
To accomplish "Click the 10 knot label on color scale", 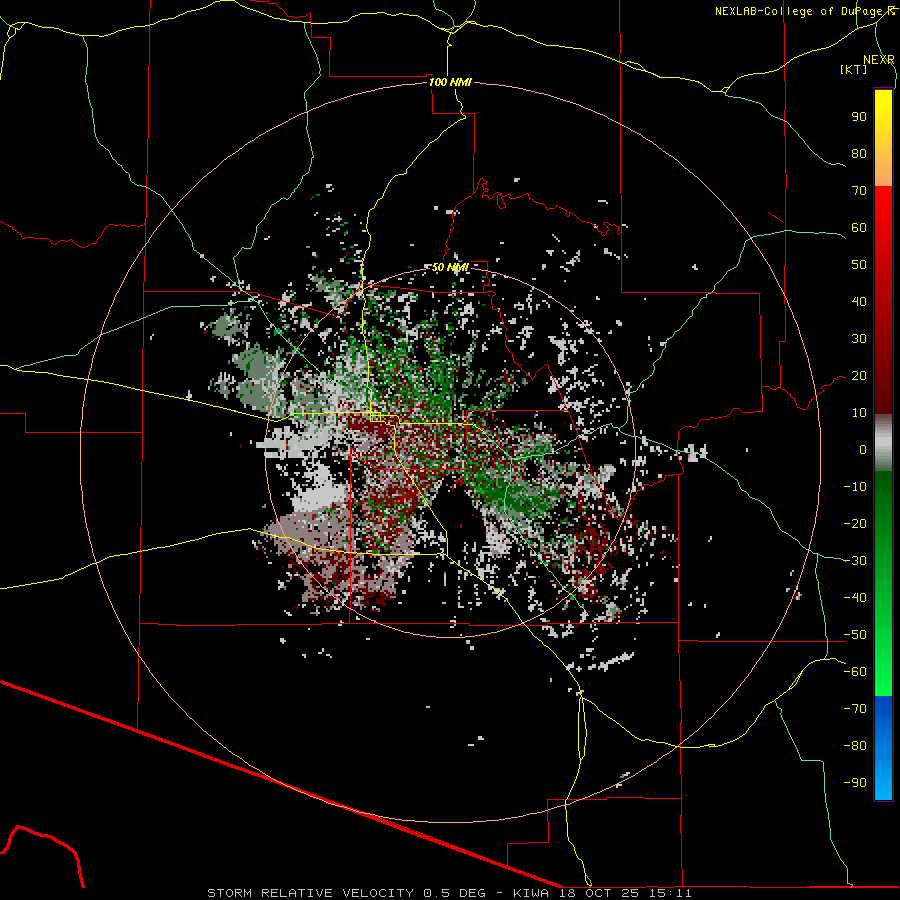I will (859, 413).
